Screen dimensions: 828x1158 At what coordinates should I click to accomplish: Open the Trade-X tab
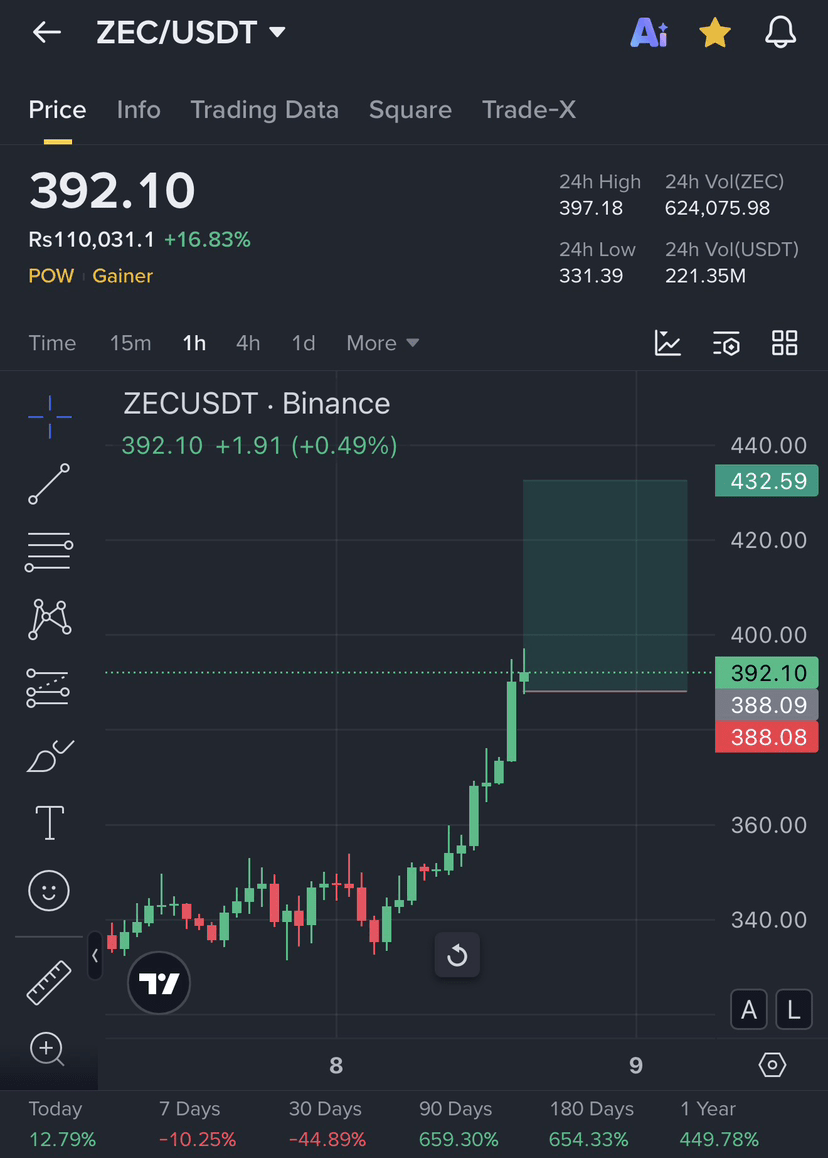tap(529, 110)
